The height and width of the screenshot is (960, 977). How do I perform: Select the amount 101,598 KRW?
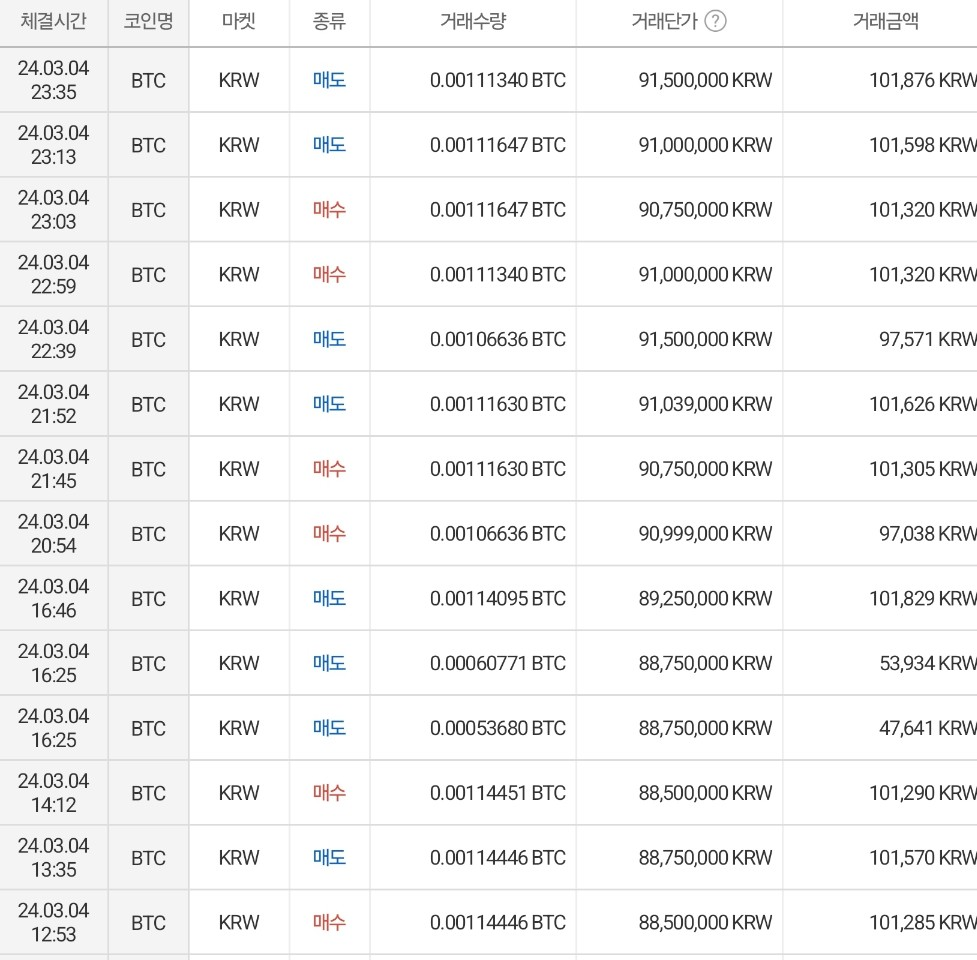tap(923, 145)
